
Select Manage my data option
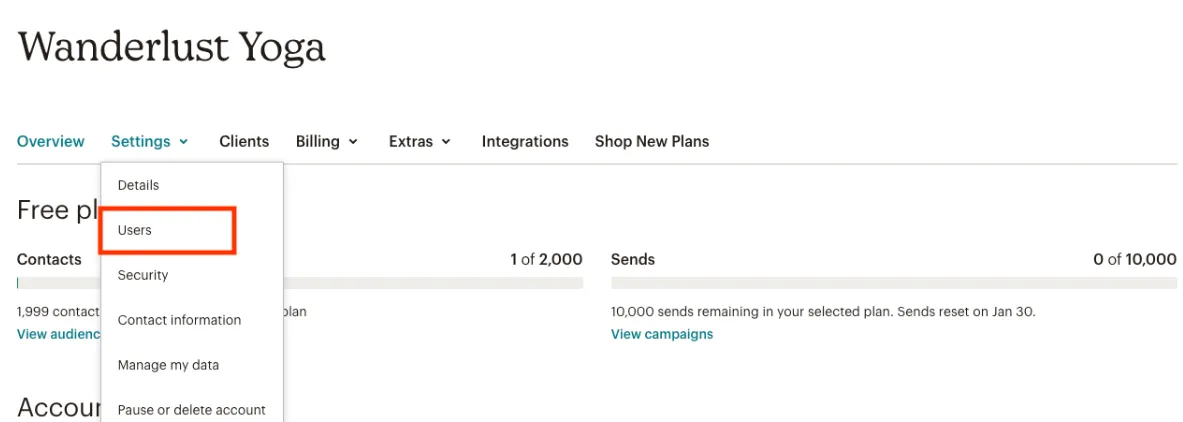(168, 365)
